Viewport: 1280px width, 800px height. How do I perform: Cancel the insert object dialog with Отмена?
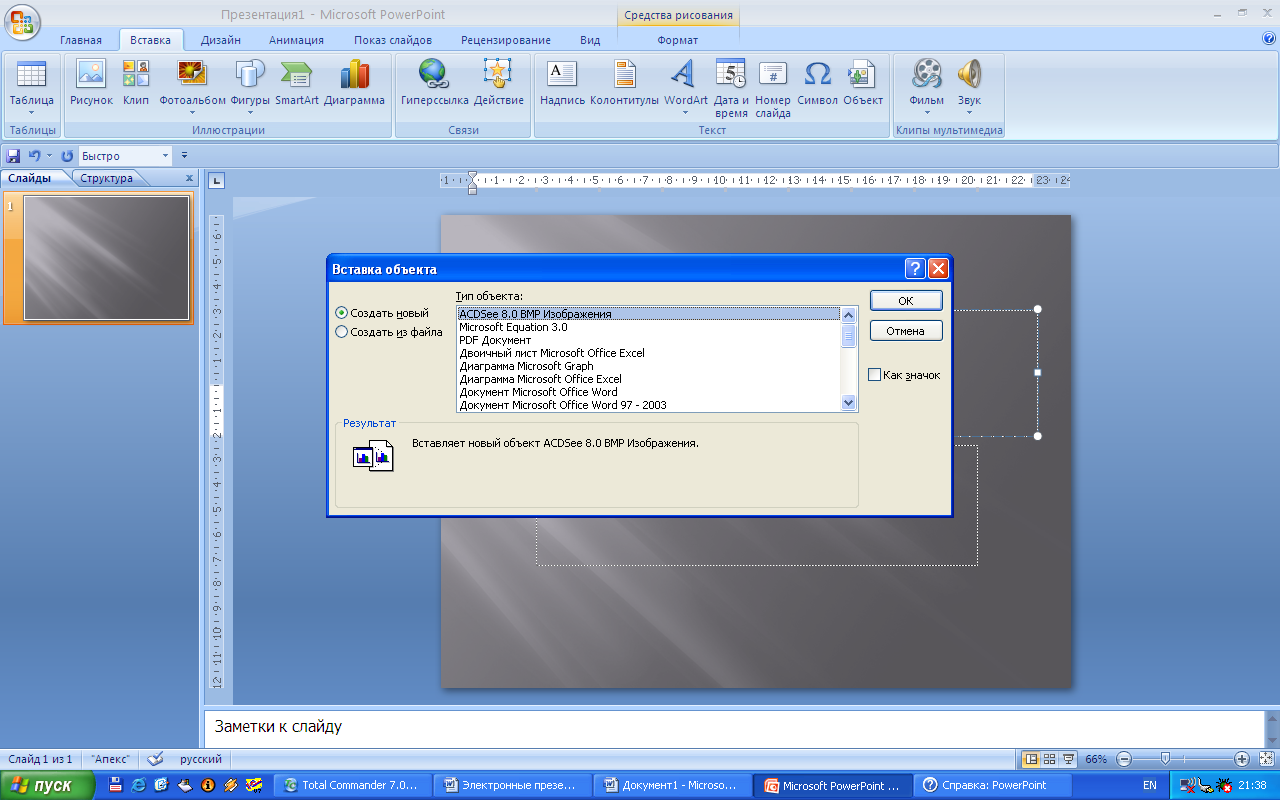906,331
